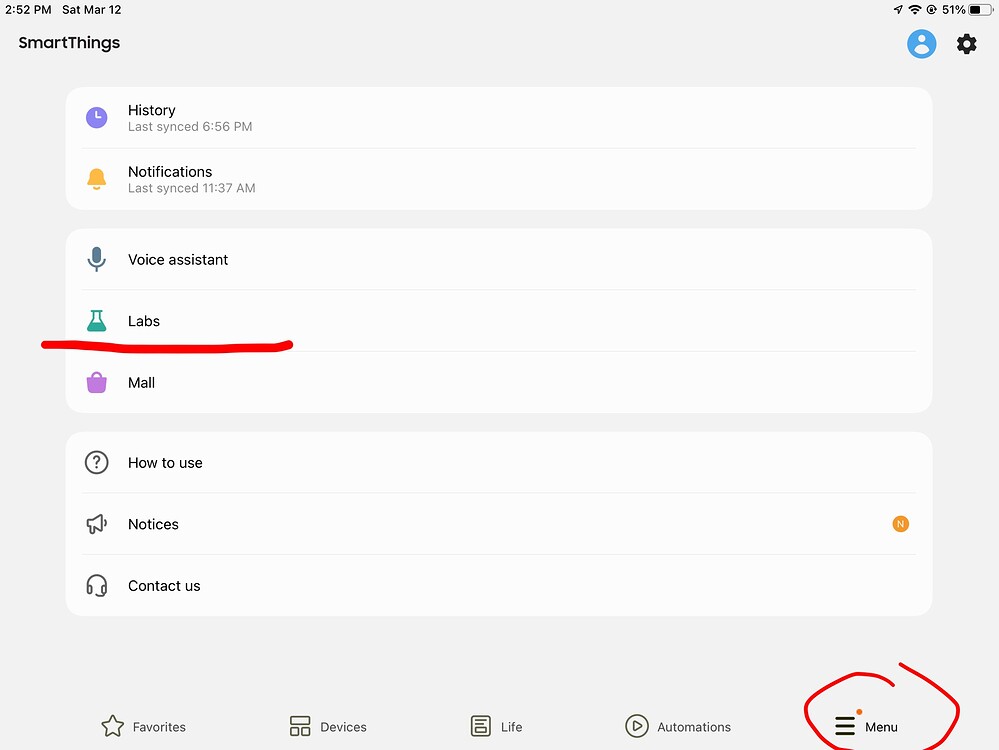Open the user profile avatar
This screenshot has height=750, width=999.
coord(921,43)
